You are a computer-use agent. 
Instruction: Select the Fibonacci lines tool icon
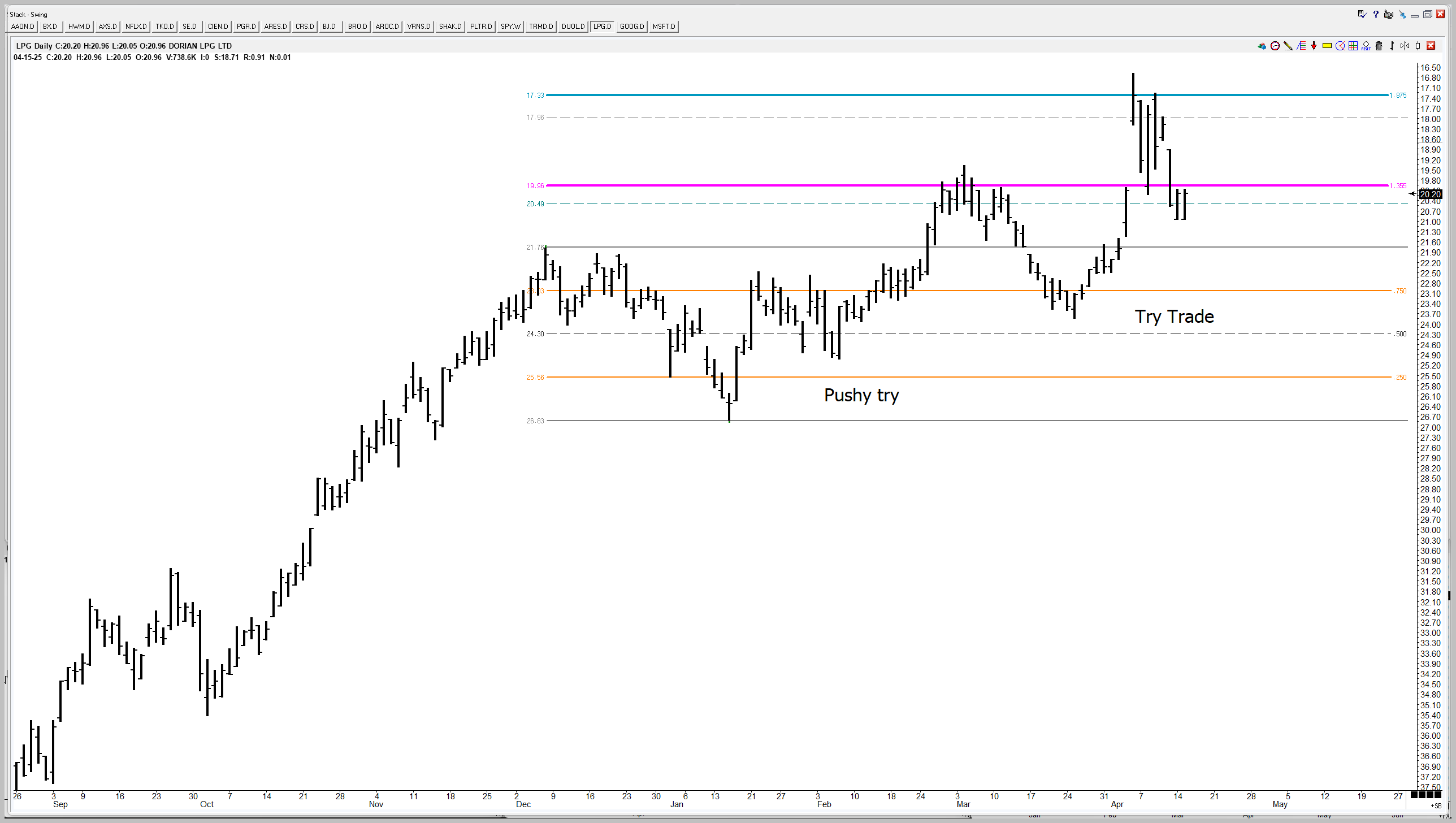pyautogui.click(x=1301, y=46)
